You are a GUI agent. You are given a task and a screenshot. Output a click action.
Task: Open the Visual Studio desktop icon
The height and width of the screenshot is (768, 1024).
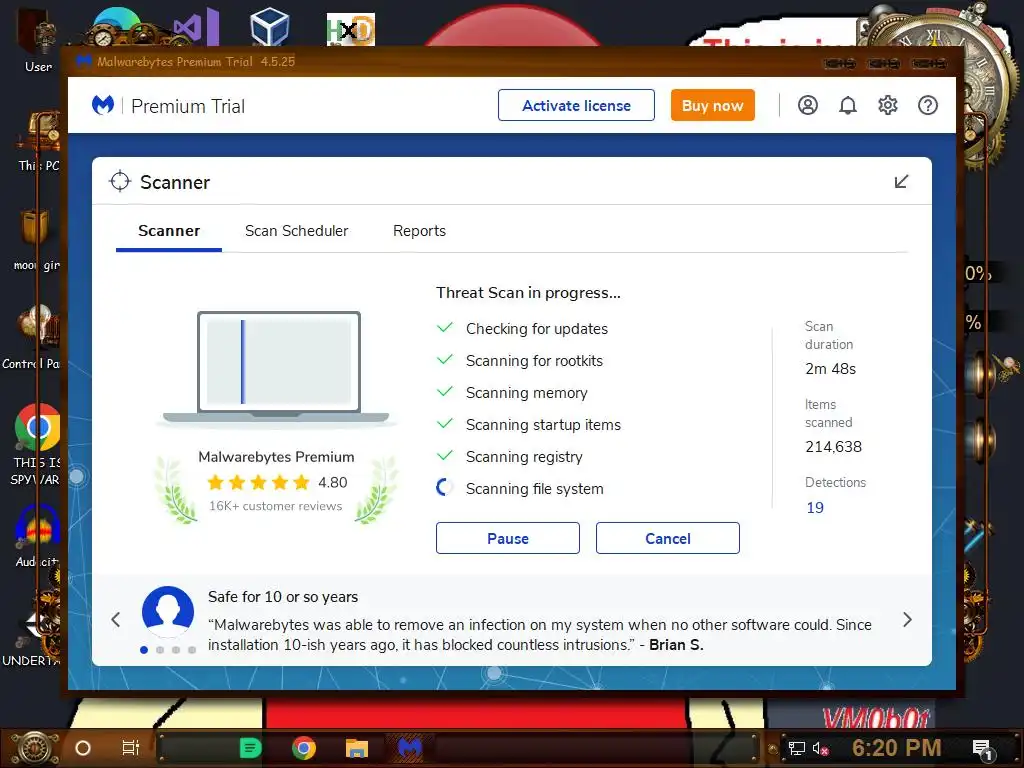coord(196,27)
